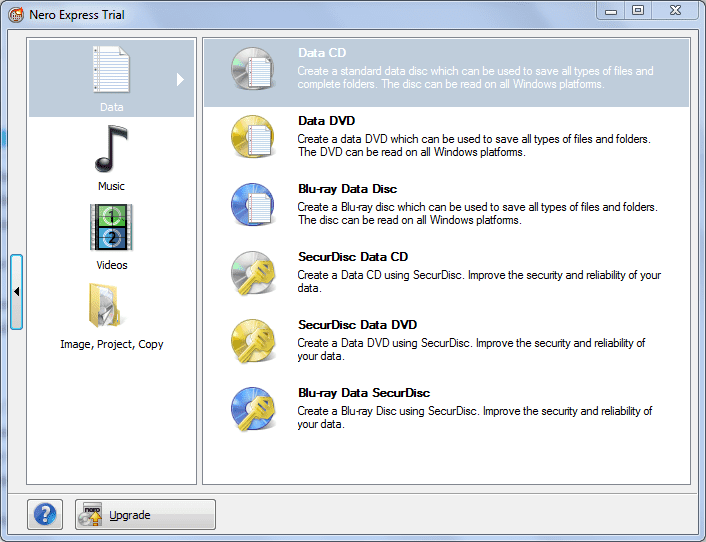Click the SecurDisc Data DVD key icon
Image resolution: width=706 pixels, height=542 pixels.
(253, 341)
